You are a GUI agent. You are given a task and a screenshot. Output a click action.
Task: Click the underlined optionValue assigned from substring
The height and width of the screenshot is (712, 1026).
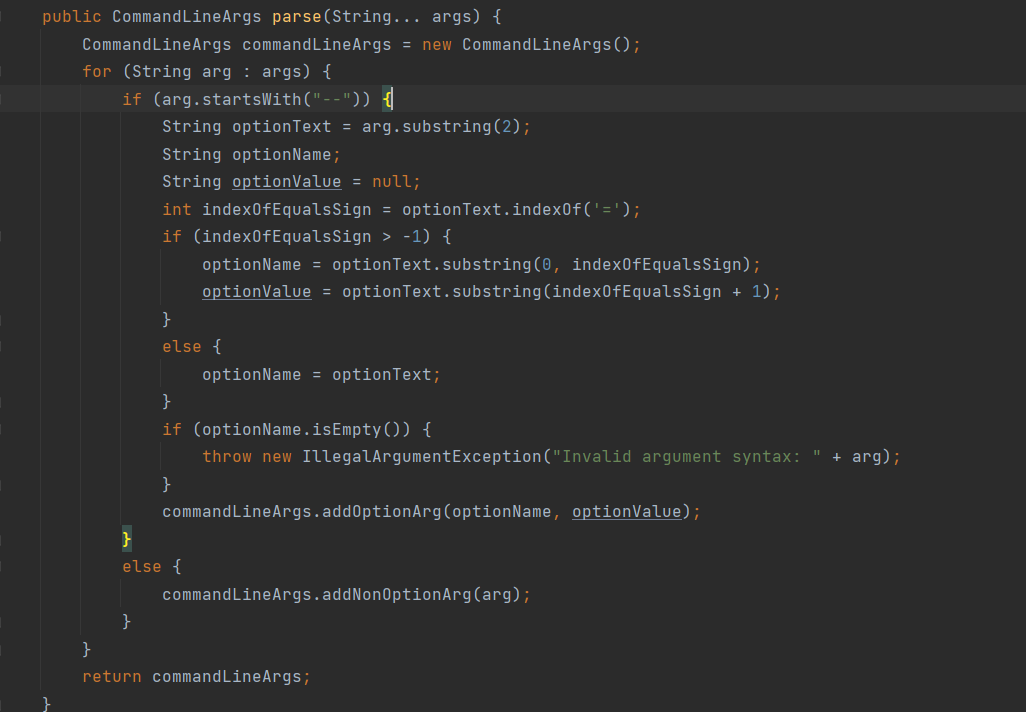(256, 291)
